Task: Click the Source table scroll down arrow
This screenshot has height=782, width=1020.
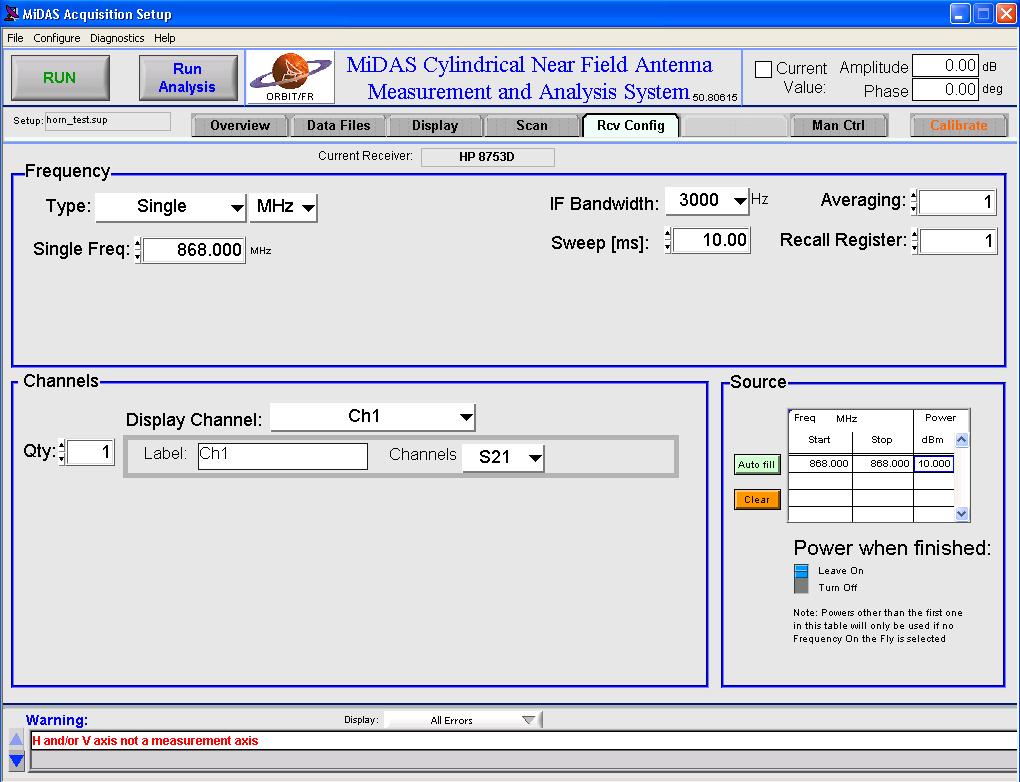Action: coord(962,514)
